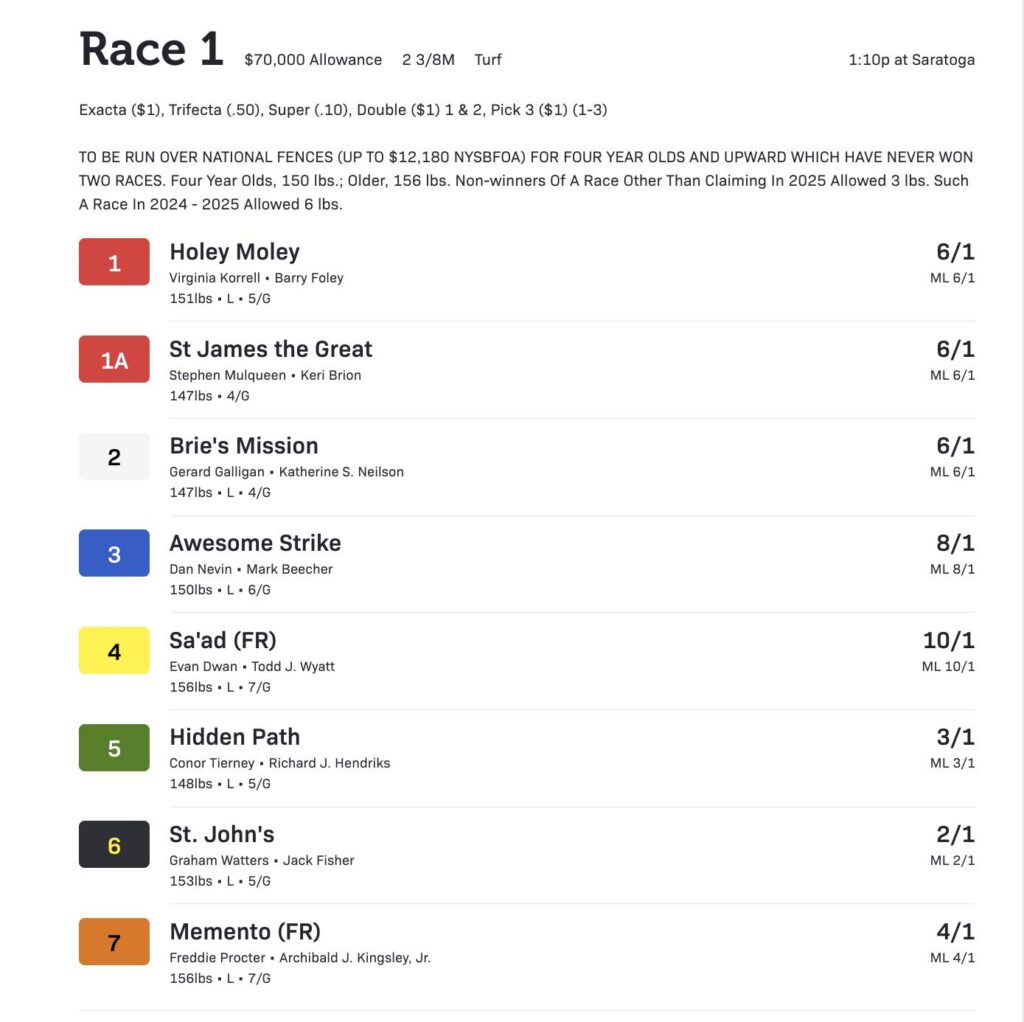Select the orange number 7 badge
The width and height of the screenshot is (1024, 1022).
tap(114, 942)
